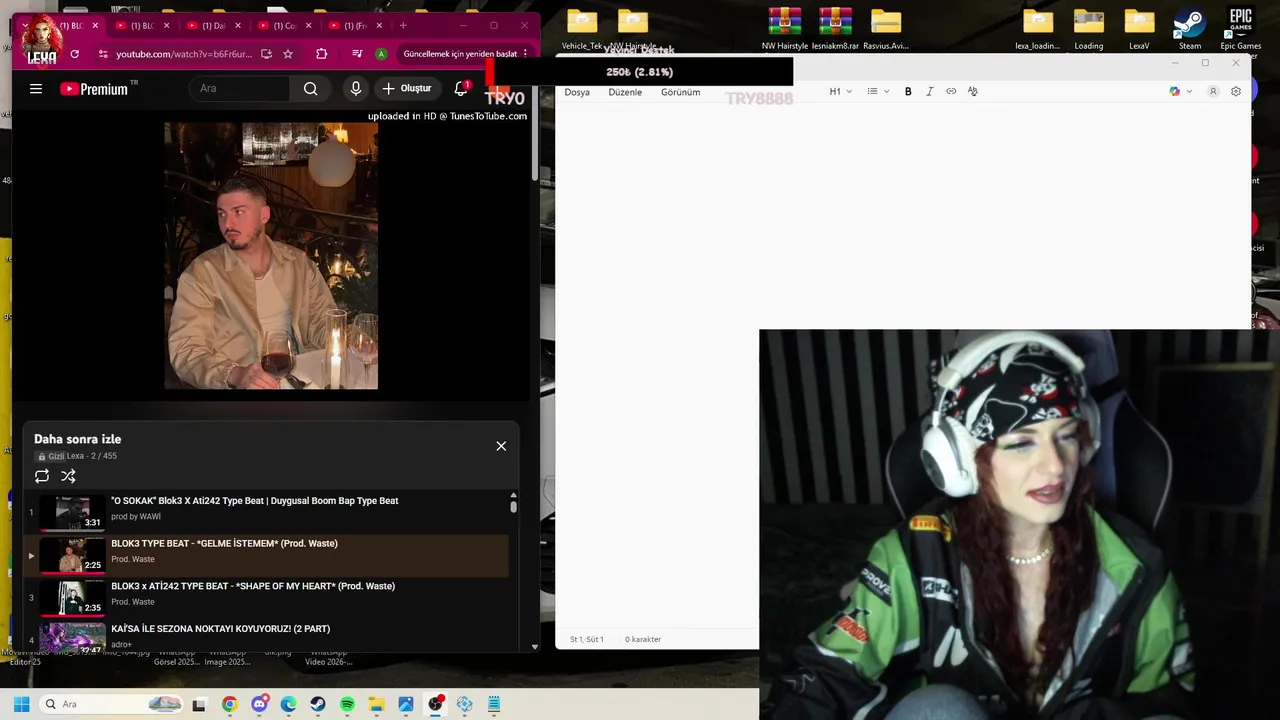Open Windows Start button
Image resolution: width=1280 pixels, height=720 pixels.
(21, 704)
